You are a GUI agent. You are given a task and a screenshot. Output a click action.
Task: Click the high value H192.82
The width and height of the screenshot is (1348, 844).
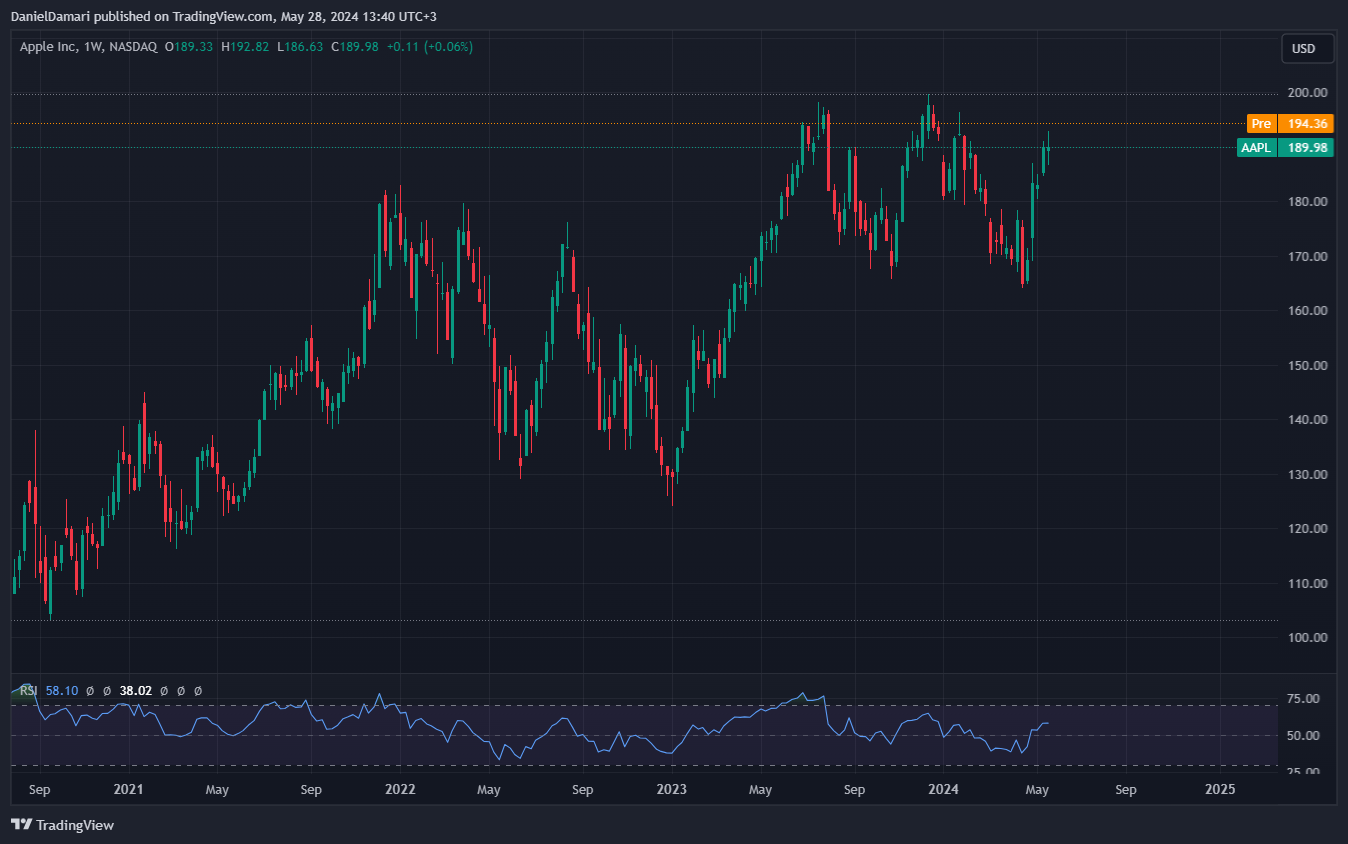click(245, 47)
